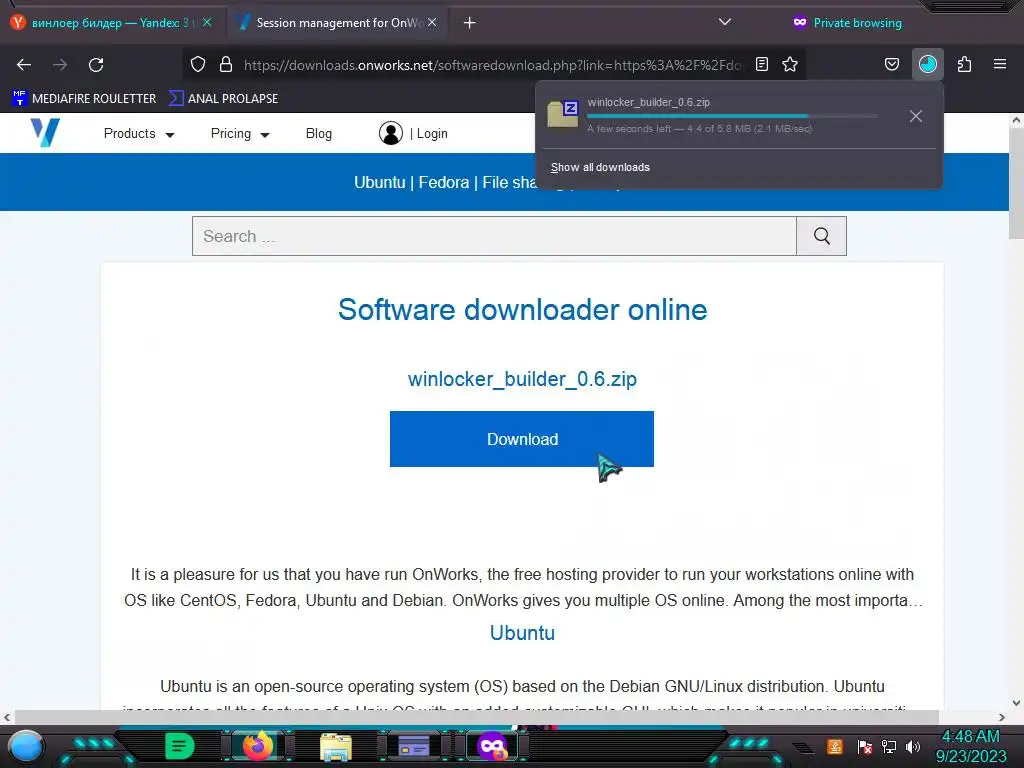Click the Software downloader online heading
Screen dimensions: 1024x768
click(522, 310)
